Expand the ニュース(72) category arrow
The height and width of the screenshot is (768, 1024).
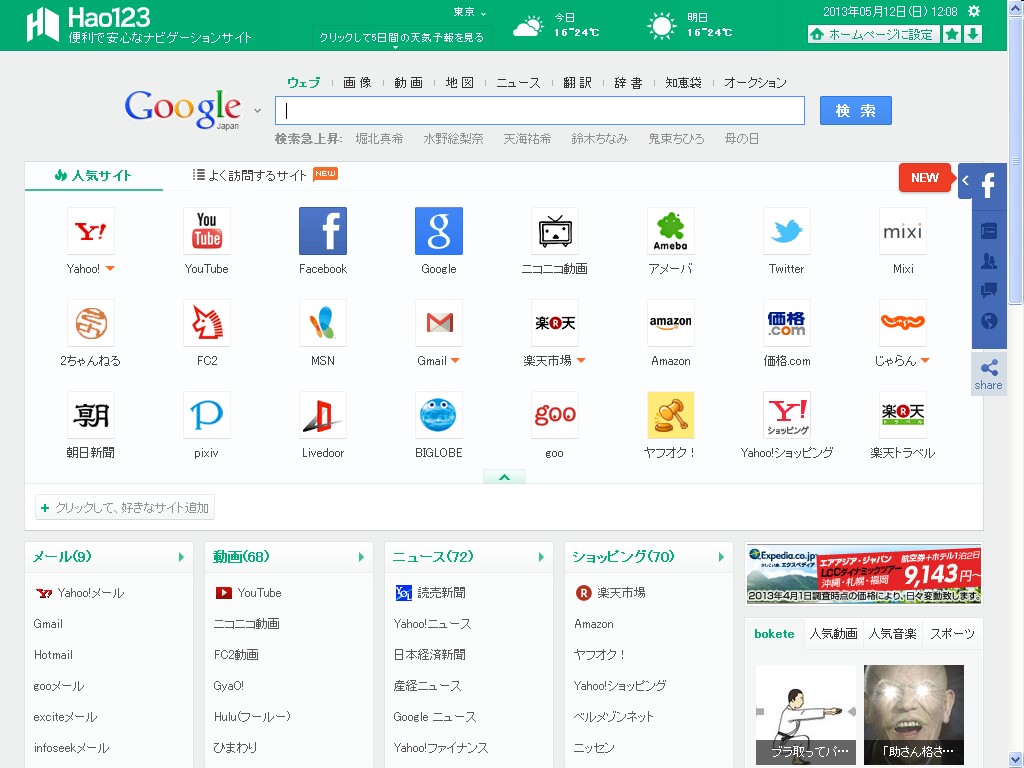point(541,557)
